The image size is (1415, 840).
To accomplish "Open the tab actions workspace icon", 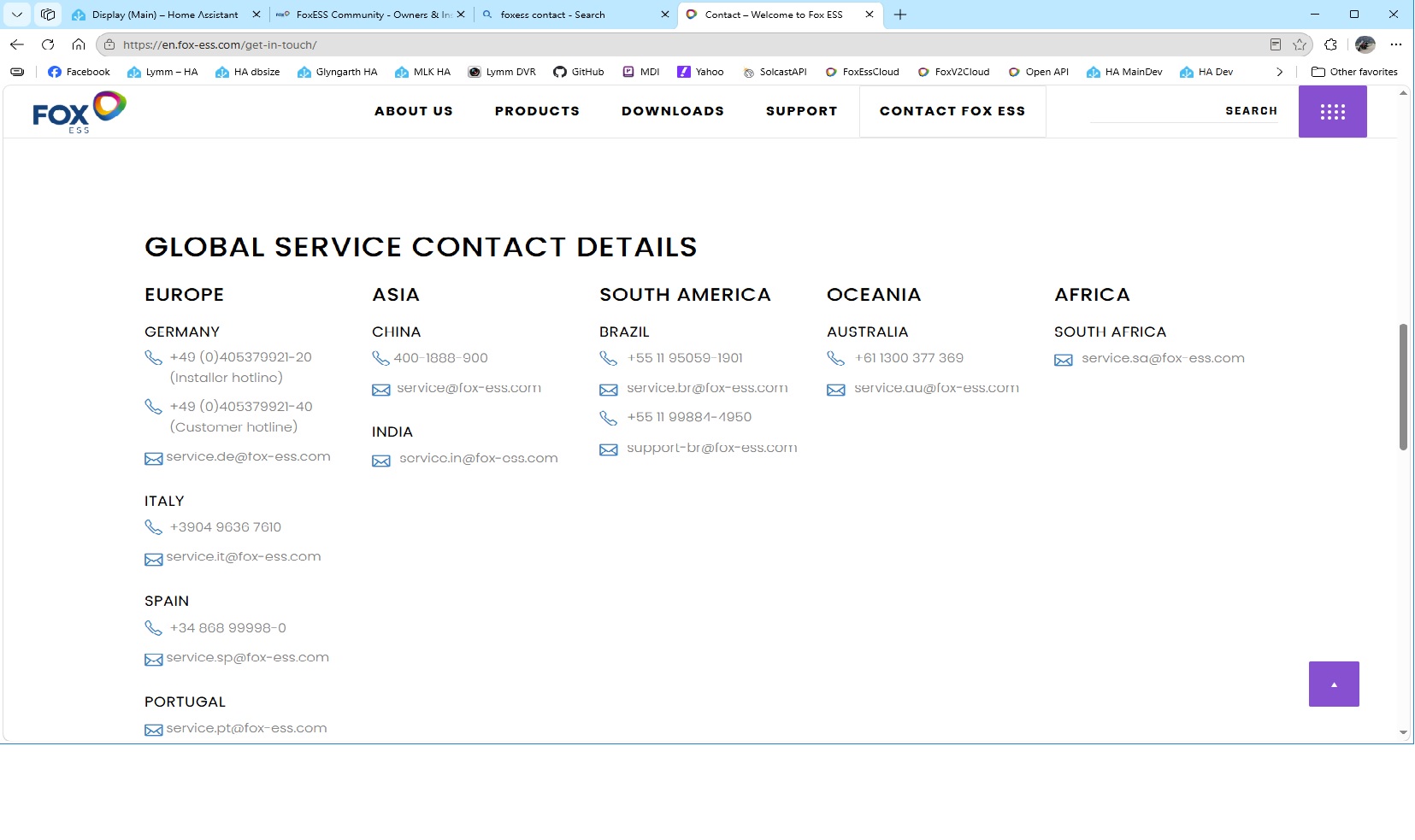I will [48, 15].
